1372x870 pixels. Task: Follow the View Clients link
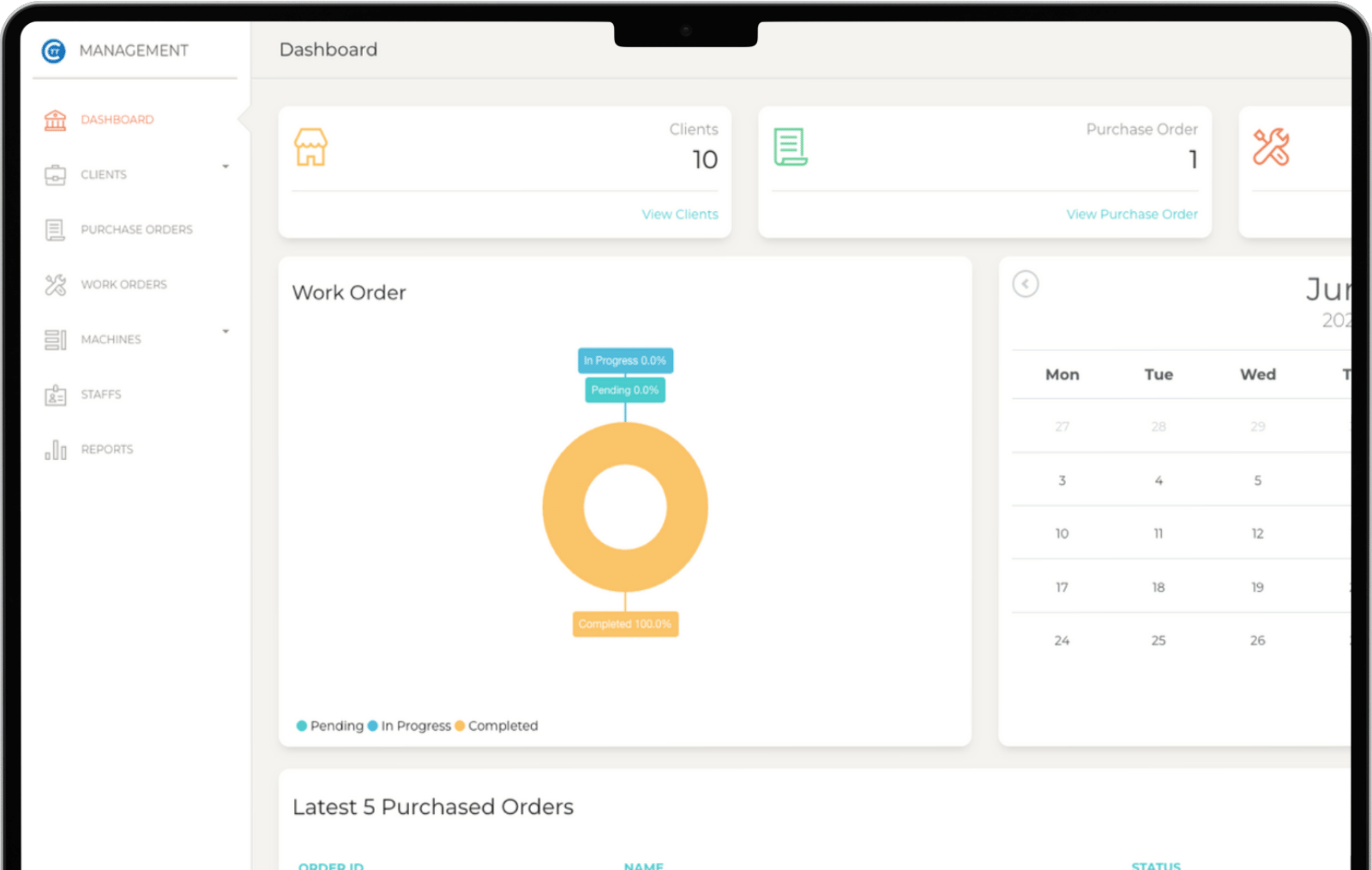[x=680, y=214]
